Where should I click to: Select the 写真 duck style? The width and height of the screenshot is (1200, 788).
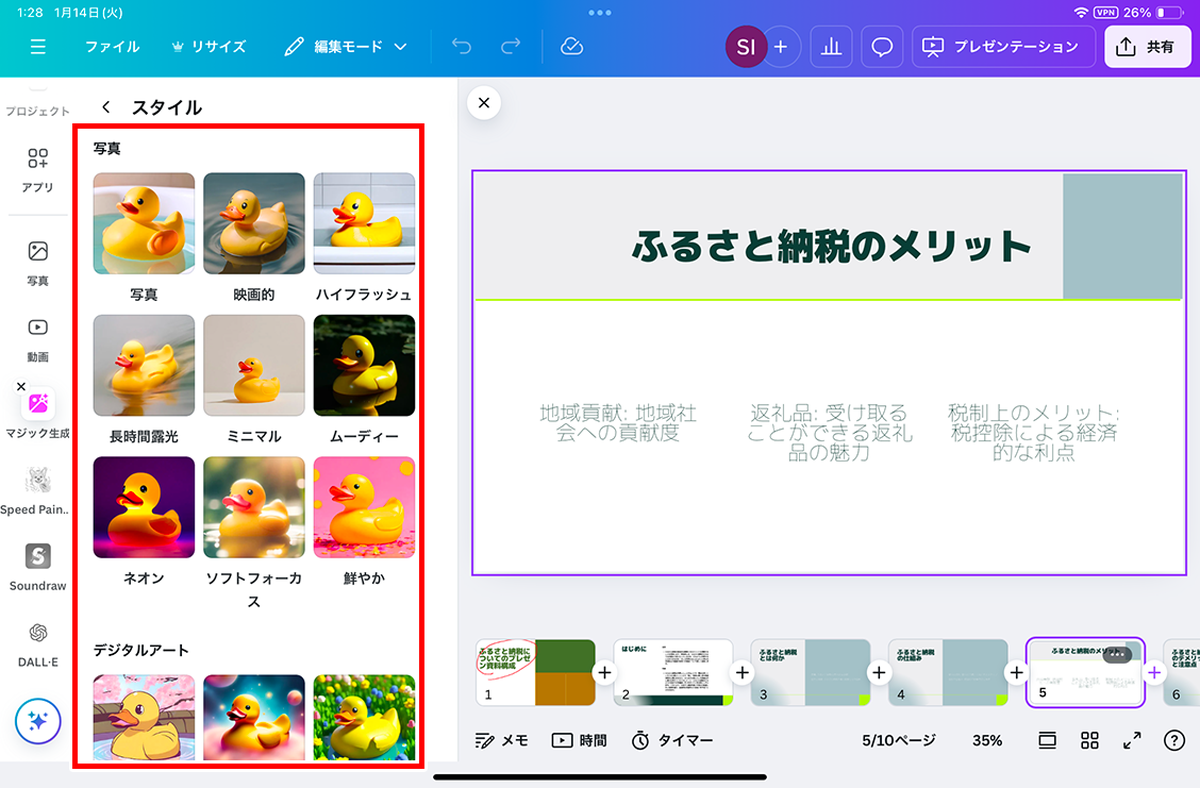[x=144, y=223]
